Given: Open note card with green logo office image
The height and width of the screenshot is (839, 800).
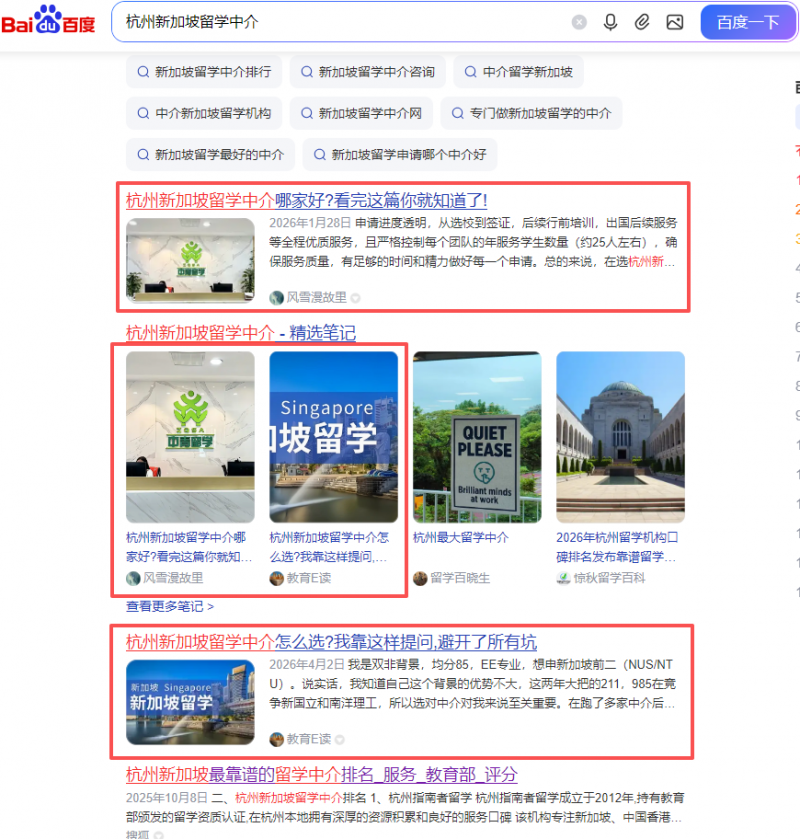Looking at the screenshot, I should point(191,437).
